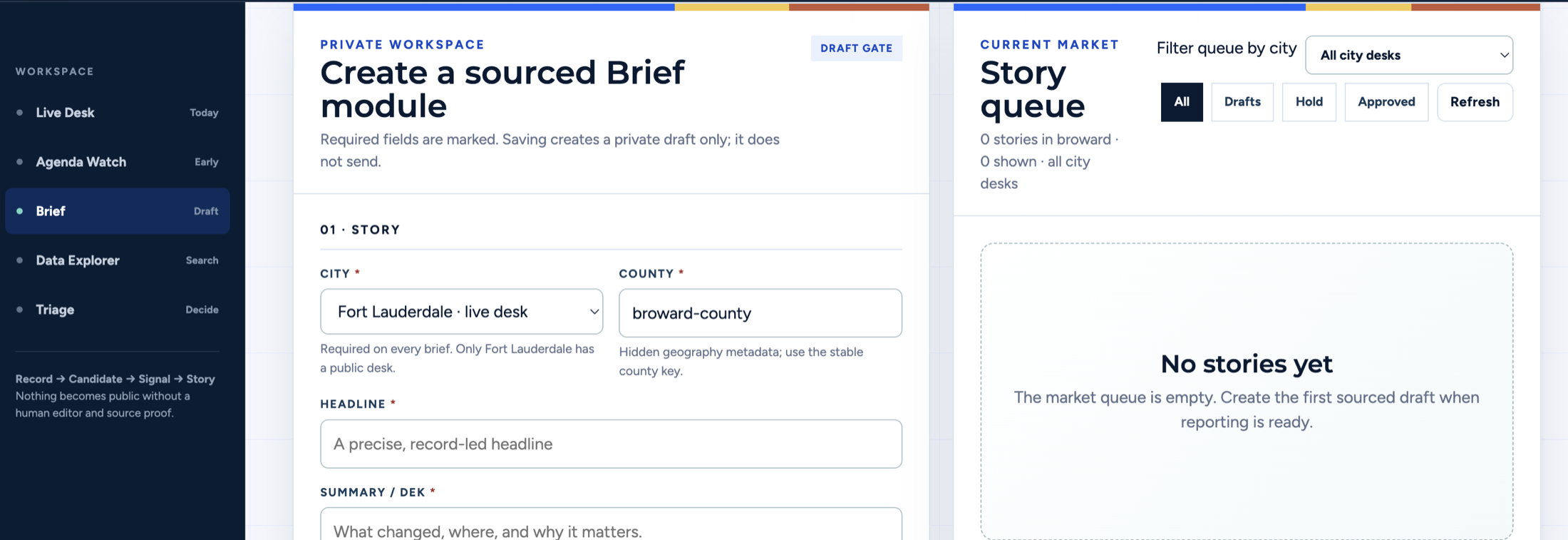Show only Approved stories
The width and height of the screenshot is (1568, 540).
click(x=1386, y=102)
